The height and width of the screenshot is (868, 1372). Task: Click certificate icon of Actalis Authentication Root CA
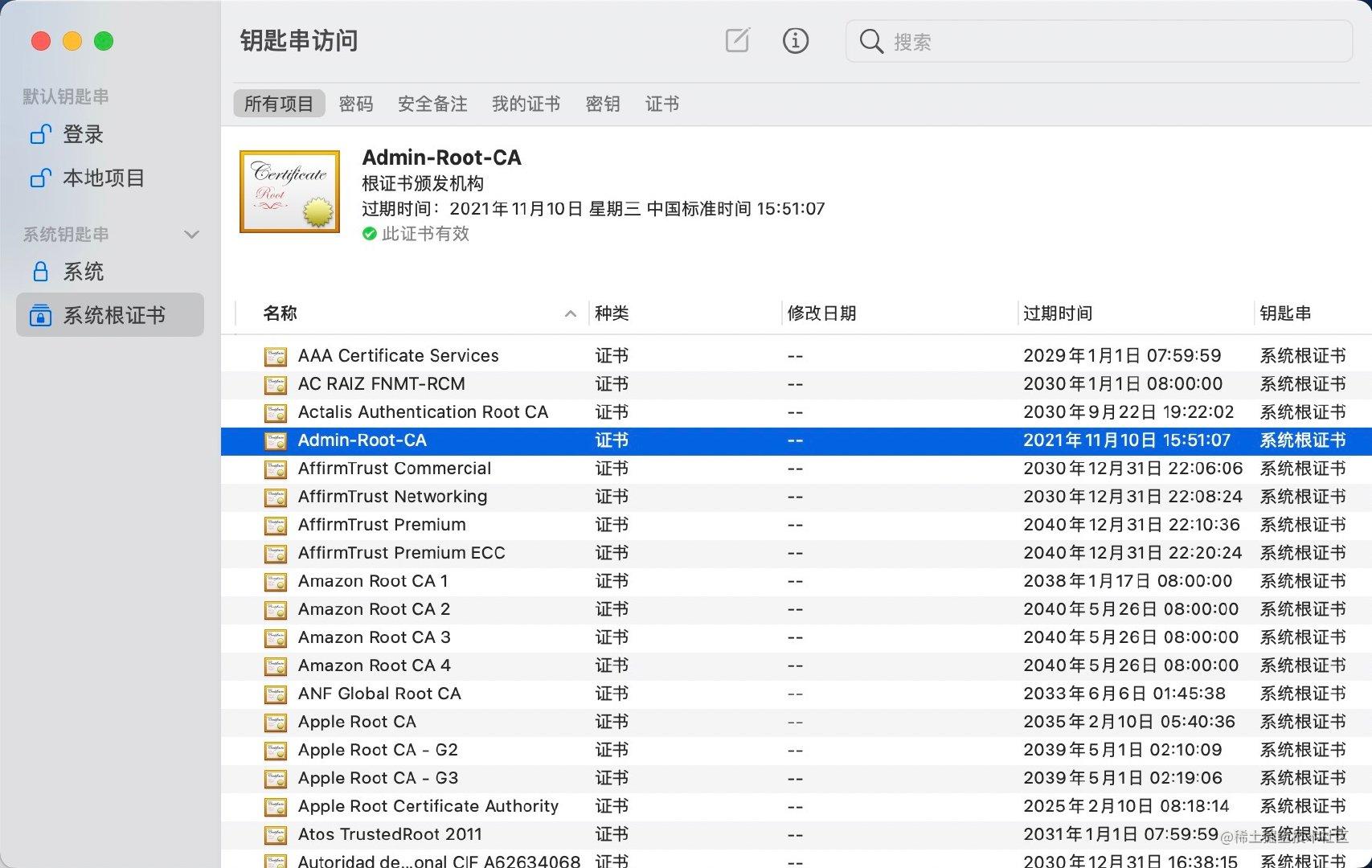276,412
